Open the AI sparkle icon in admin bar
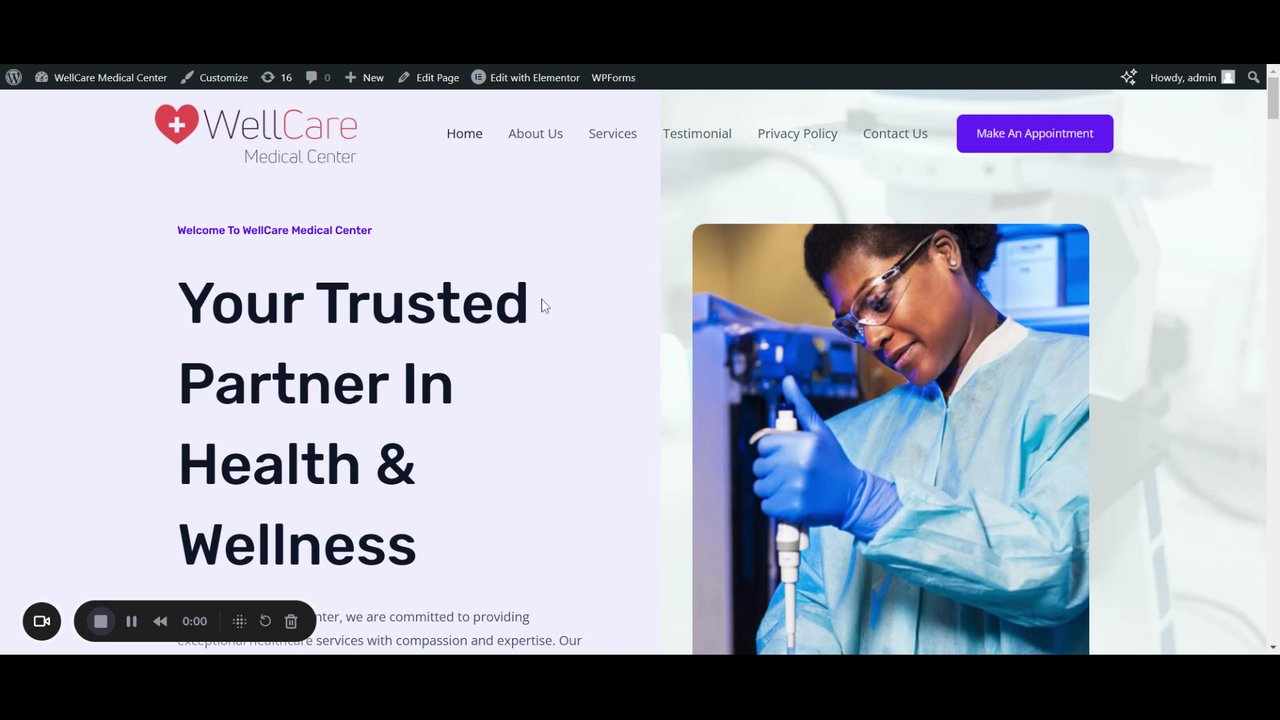Viewport: 1280px width, 720px height. (x=1129, y=77)
